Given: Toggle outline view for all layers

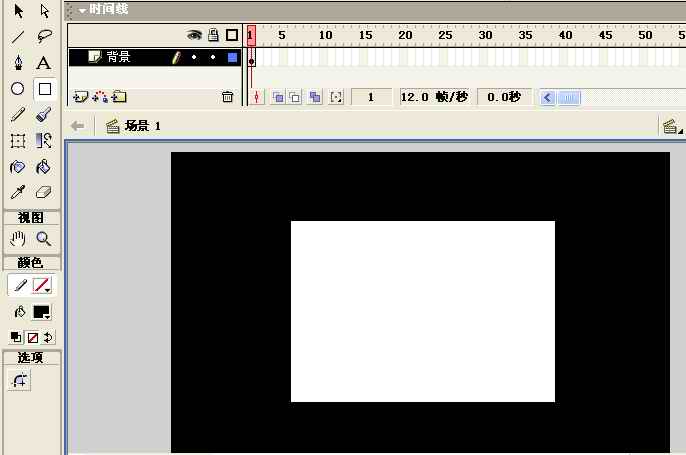Looking at the screenshot, I should point(232,34).
